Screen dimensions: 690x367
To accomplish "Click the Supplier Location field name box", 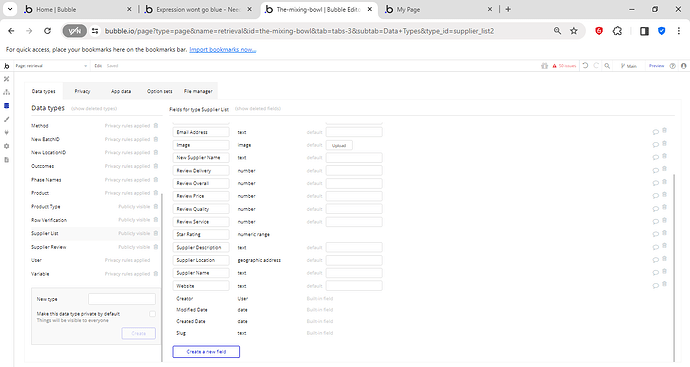I will (x=201, y=260).
